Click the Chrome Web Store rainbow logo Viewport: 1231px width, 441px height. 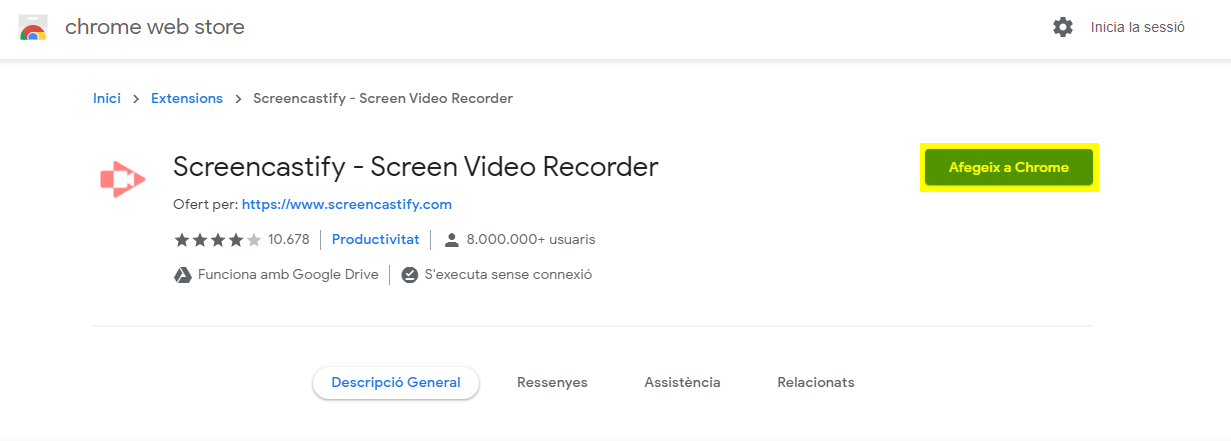click(33, 28)
